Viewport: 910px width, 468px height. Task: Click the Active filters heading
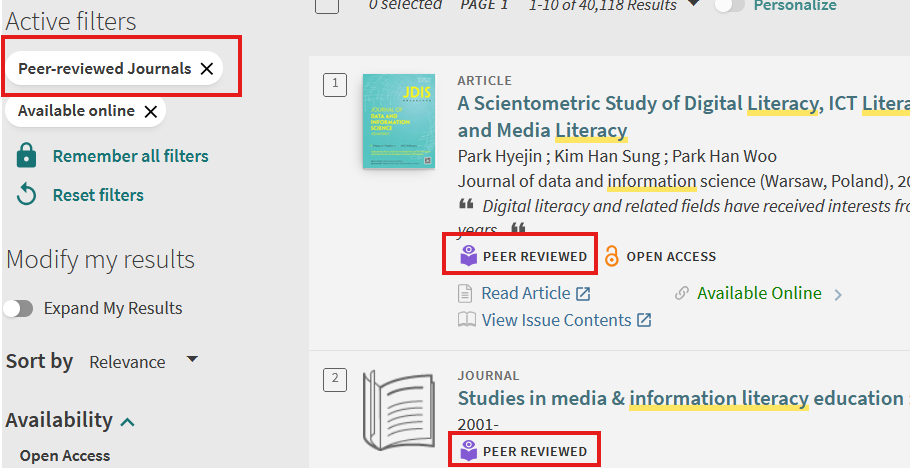71,21
